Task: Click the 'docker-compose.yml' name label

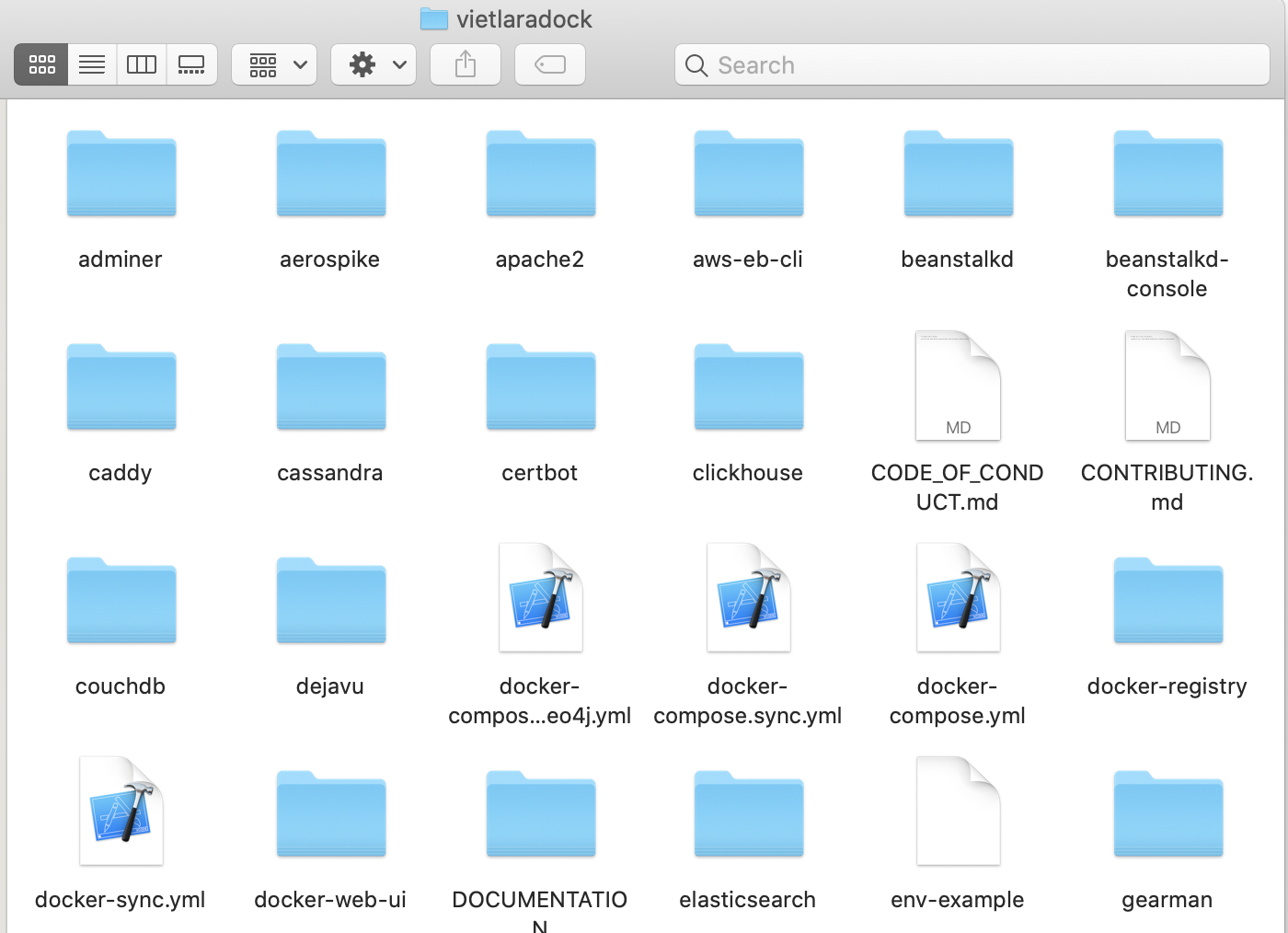Action: (x=958, y=701)
